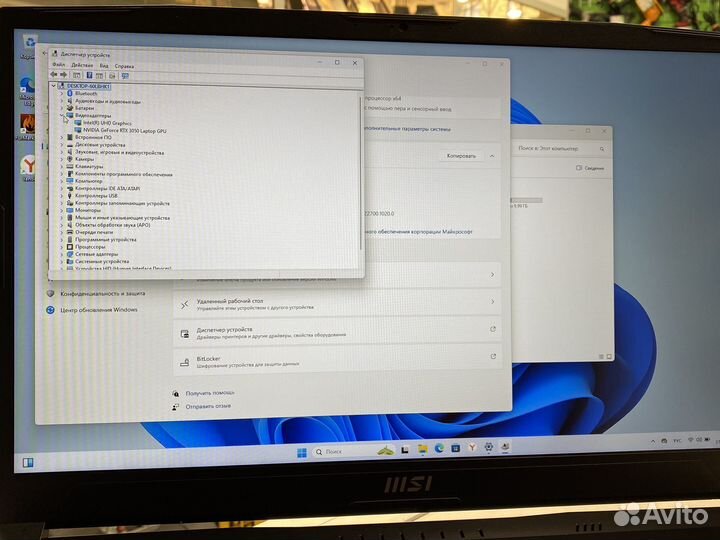This screenshot has height=540, width=720.
Task: Collapse the Видеоадаптеры category
Action: pos(61,116)
